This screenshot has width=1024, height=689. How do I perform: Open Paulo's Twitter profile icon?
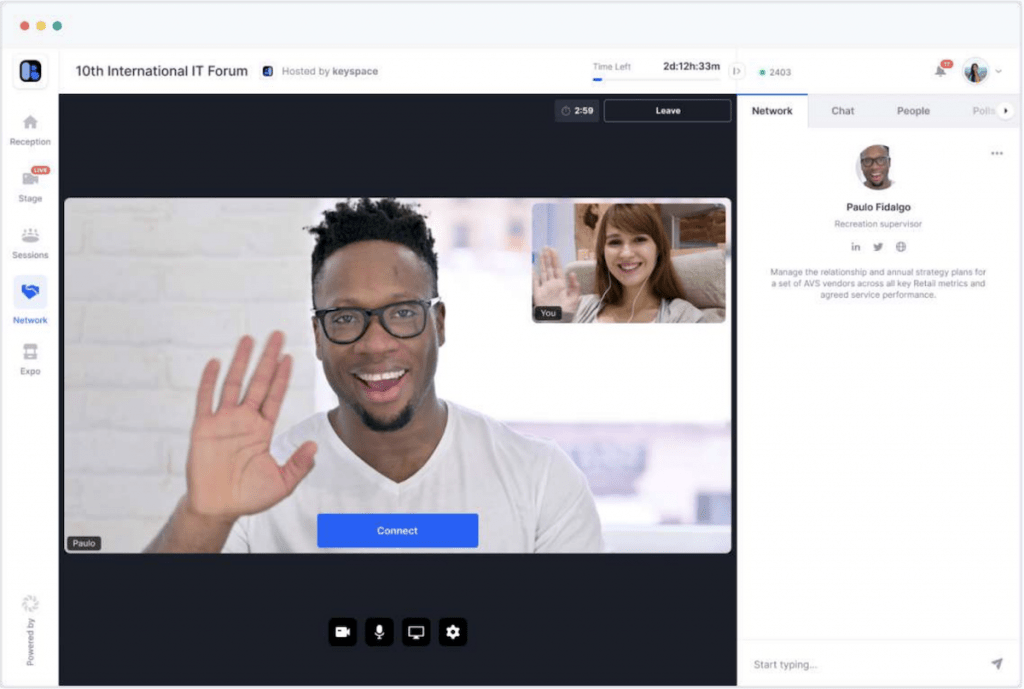coord(878,247)
